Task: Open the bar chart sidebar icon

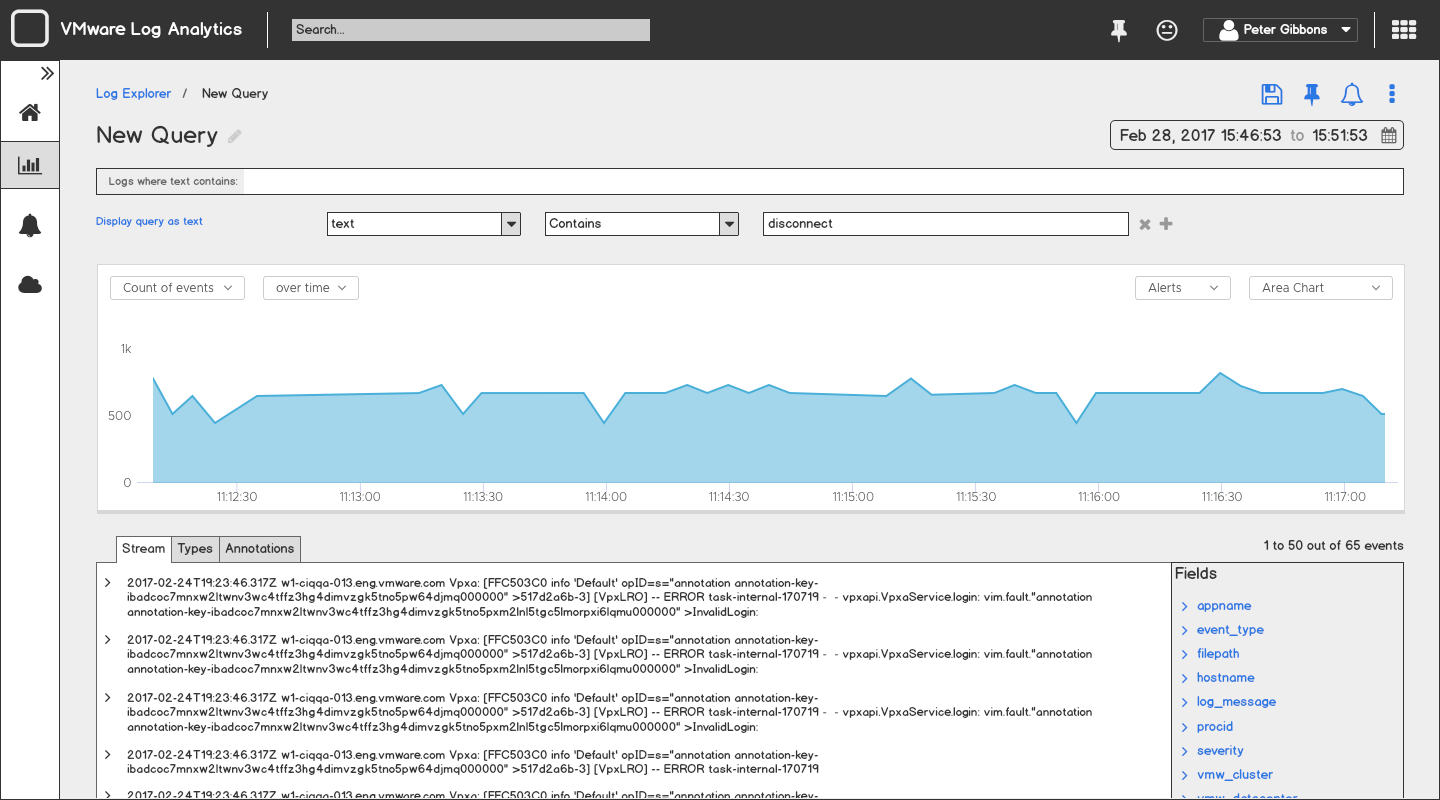Action: 30,165
